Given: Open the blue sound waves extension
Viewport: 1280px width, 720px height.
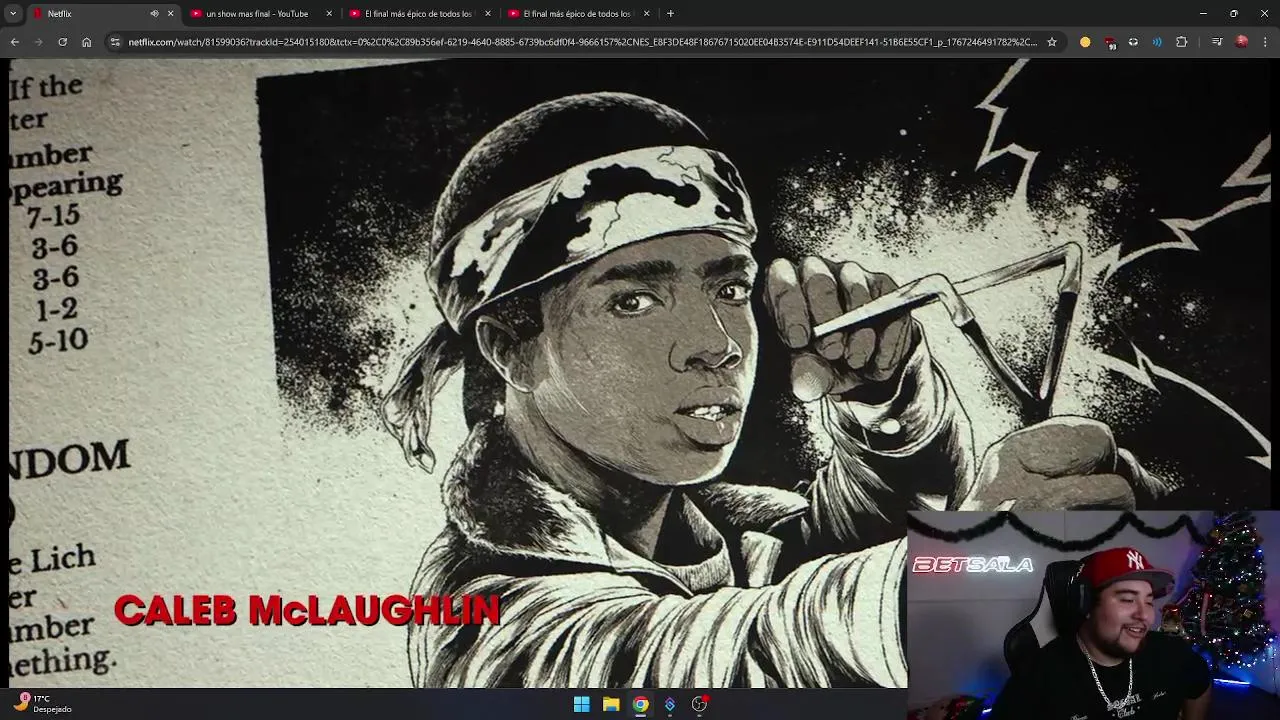Looking at the screenshot, I should pyautogui.click(x=1157, y=42).
